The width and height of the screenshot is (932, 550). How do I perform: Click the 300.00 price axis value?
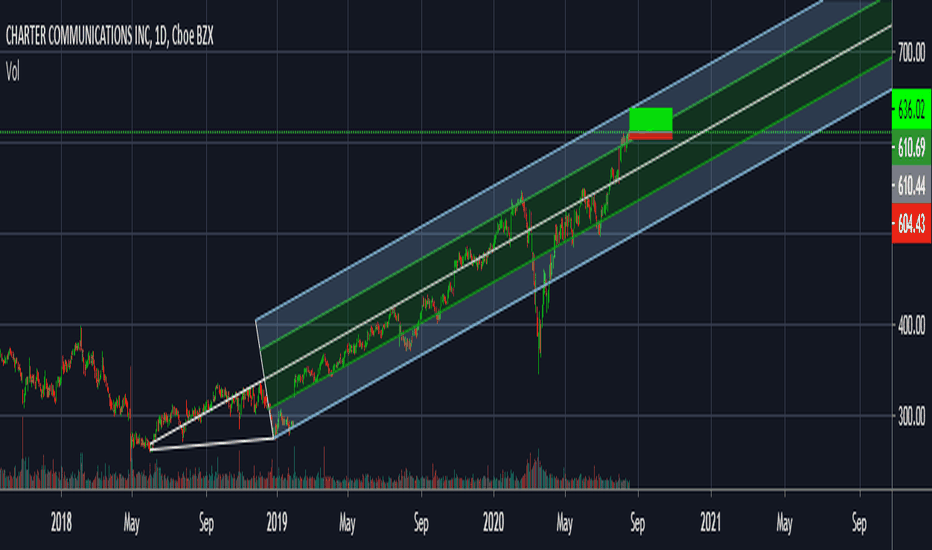tap(911, 416)
